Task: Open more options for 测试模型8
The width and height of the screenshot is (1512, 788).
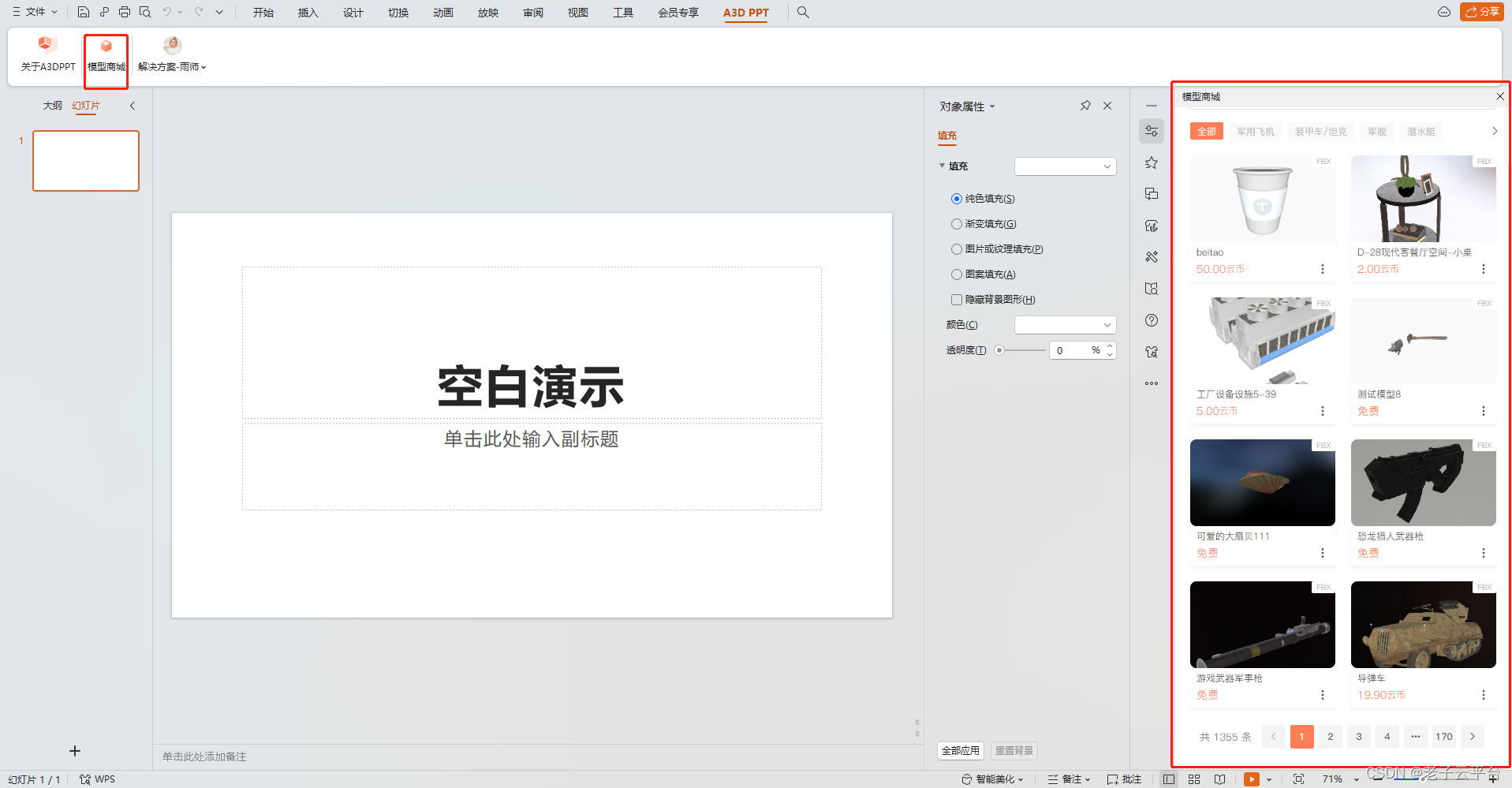Action: click(x=1483, y=411)
